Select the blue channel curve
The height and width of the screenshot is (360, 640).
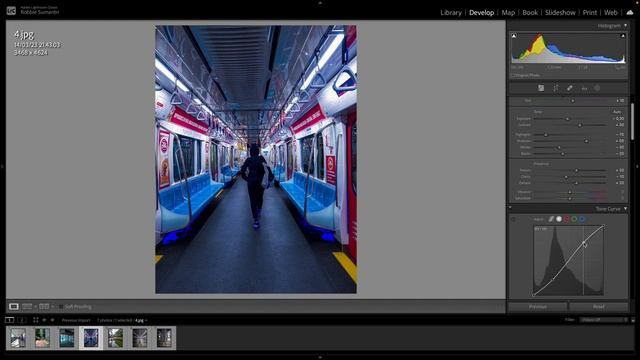point(582,219)
